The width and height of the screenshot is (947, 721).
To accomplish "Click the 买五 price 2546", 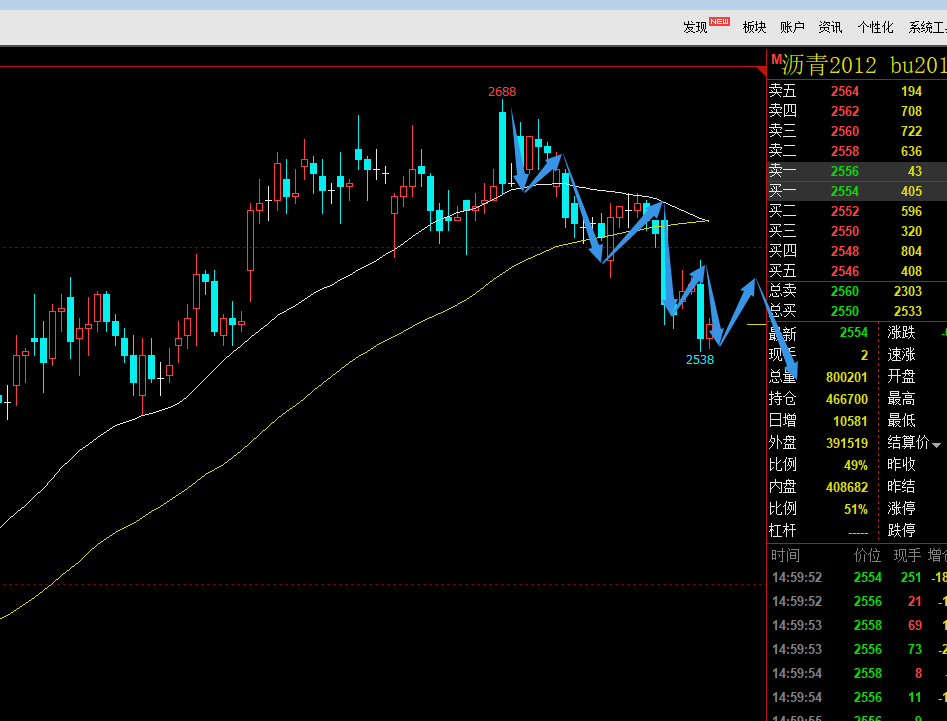I will click(844, 271).
